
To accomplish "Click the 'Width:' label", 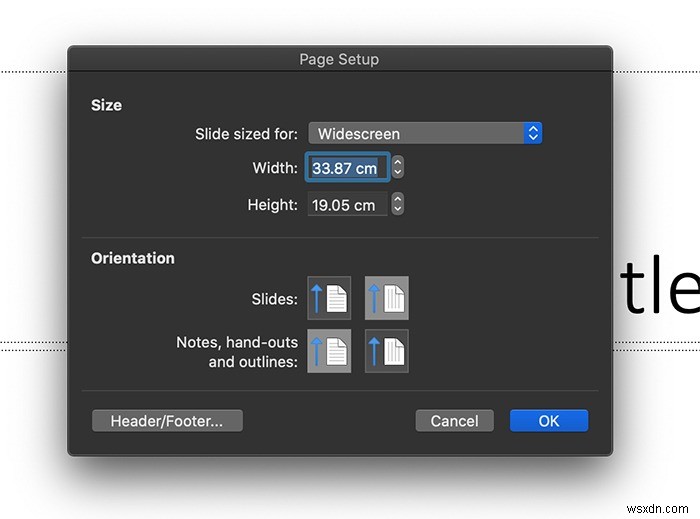I will [x=275, y=168].
